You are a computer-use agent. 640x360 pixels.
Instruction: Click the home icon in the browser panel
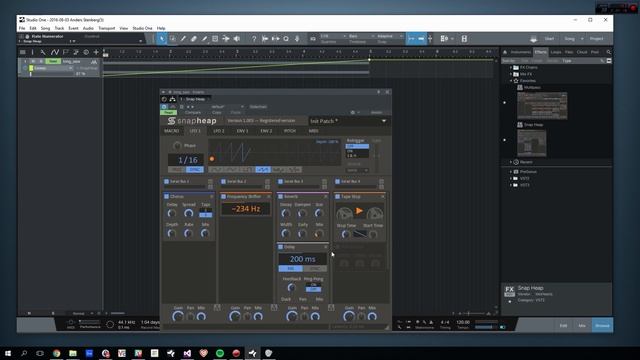click(x=505, y=52)
